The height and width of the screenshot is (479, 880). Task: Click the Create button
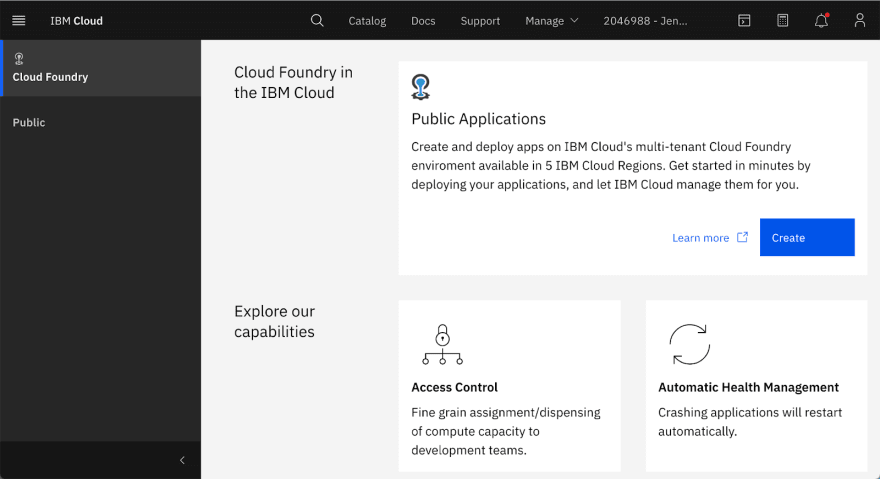coord(807,238)
